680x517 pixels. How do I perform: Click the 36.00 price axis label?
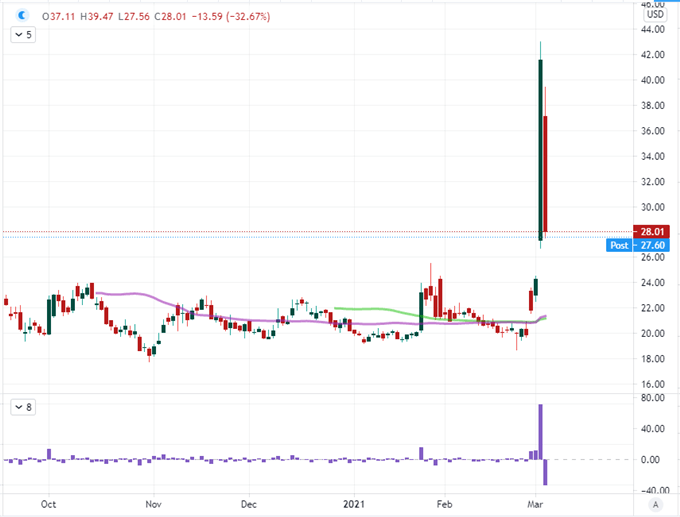click(653, 131)
